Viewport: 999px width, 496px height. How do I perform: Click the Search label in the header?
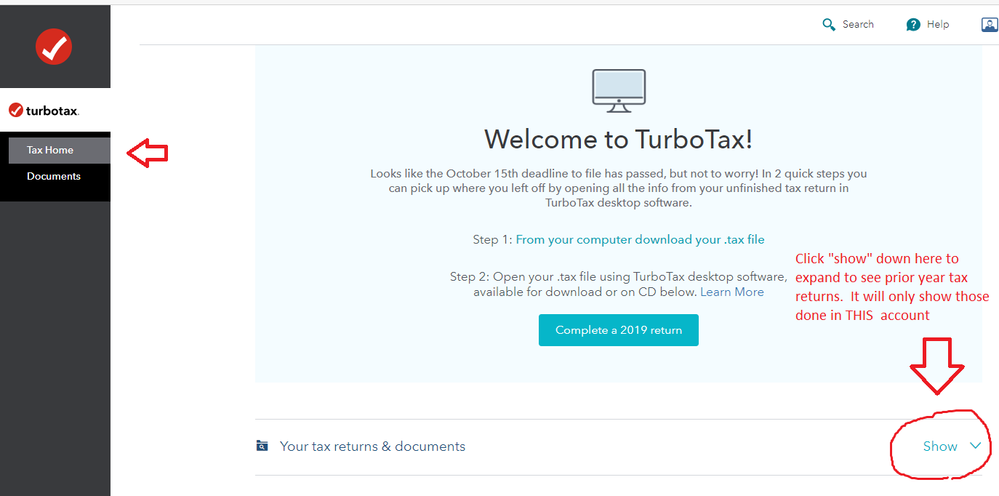857,25
